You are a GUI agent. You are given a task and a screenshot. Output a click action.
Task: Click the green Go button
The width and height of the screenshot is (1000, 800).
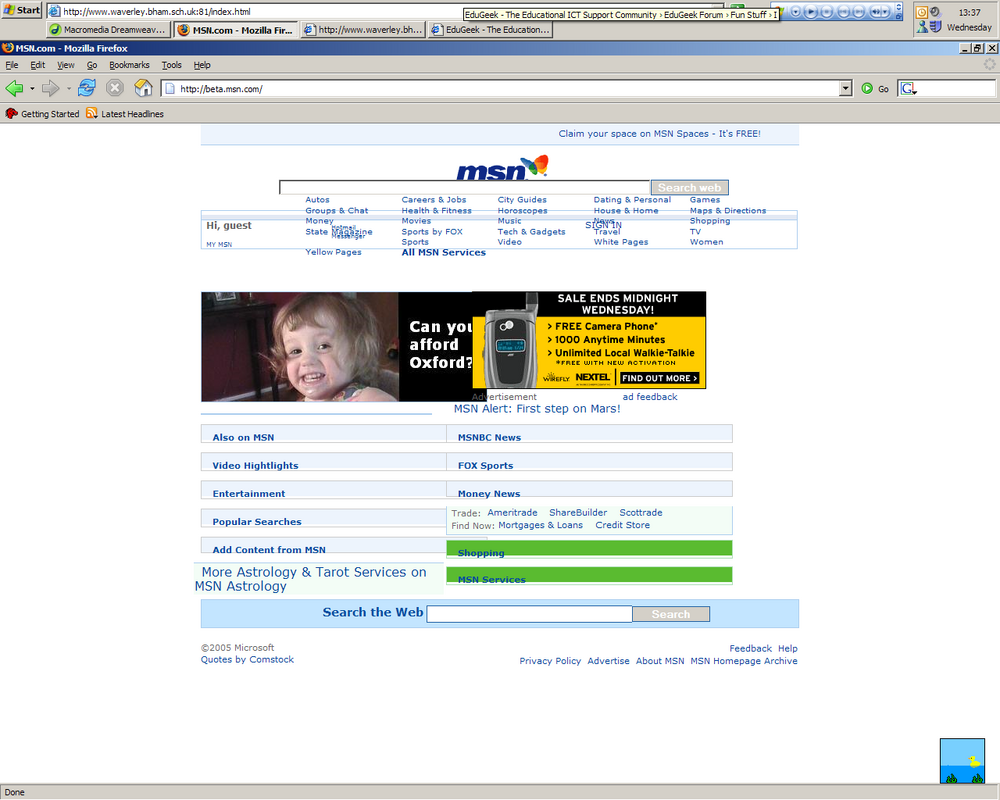click(875, 89)
